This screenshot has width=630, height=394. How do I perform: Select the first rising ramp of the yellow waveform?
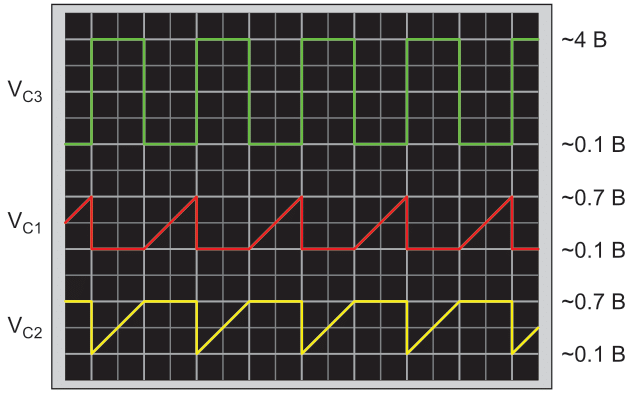118,327
